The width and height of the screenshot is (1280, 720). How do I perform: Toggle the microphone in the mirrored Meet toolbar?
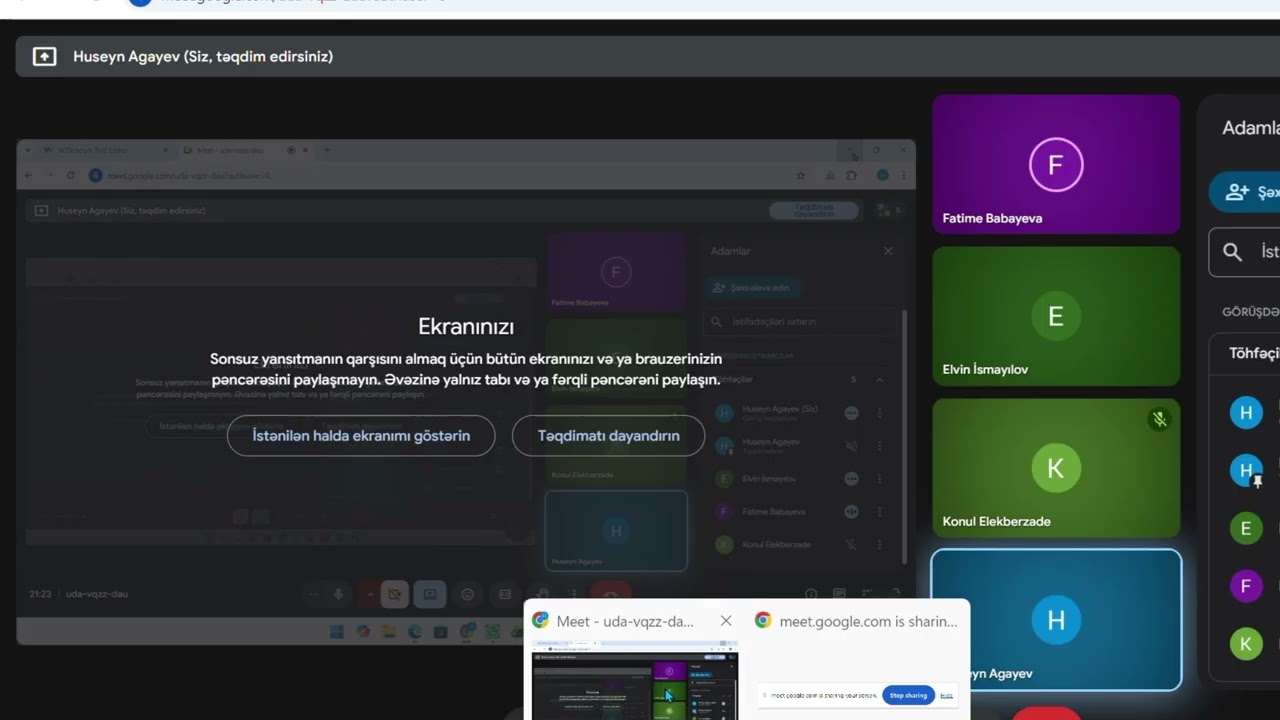(x=338, y=594)
